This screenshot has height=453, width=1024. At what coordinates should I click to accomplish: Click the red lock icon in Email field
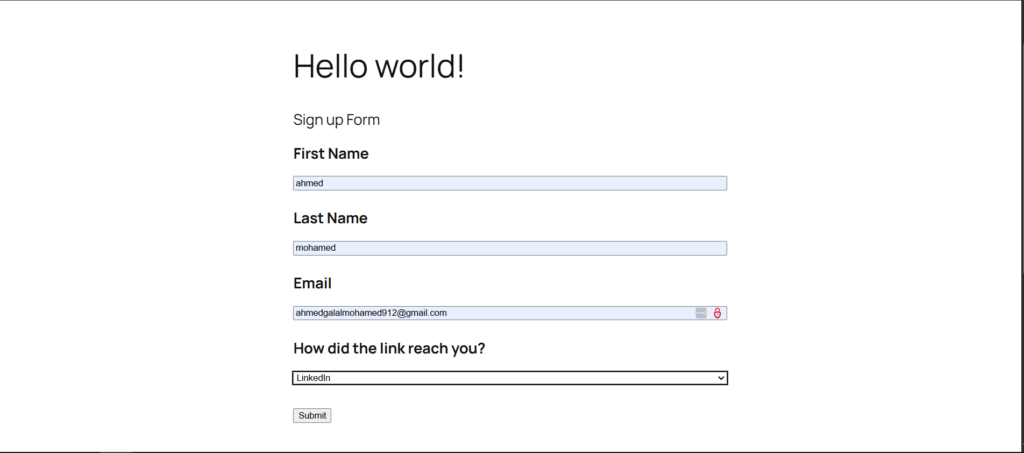[x=717, y=313]
